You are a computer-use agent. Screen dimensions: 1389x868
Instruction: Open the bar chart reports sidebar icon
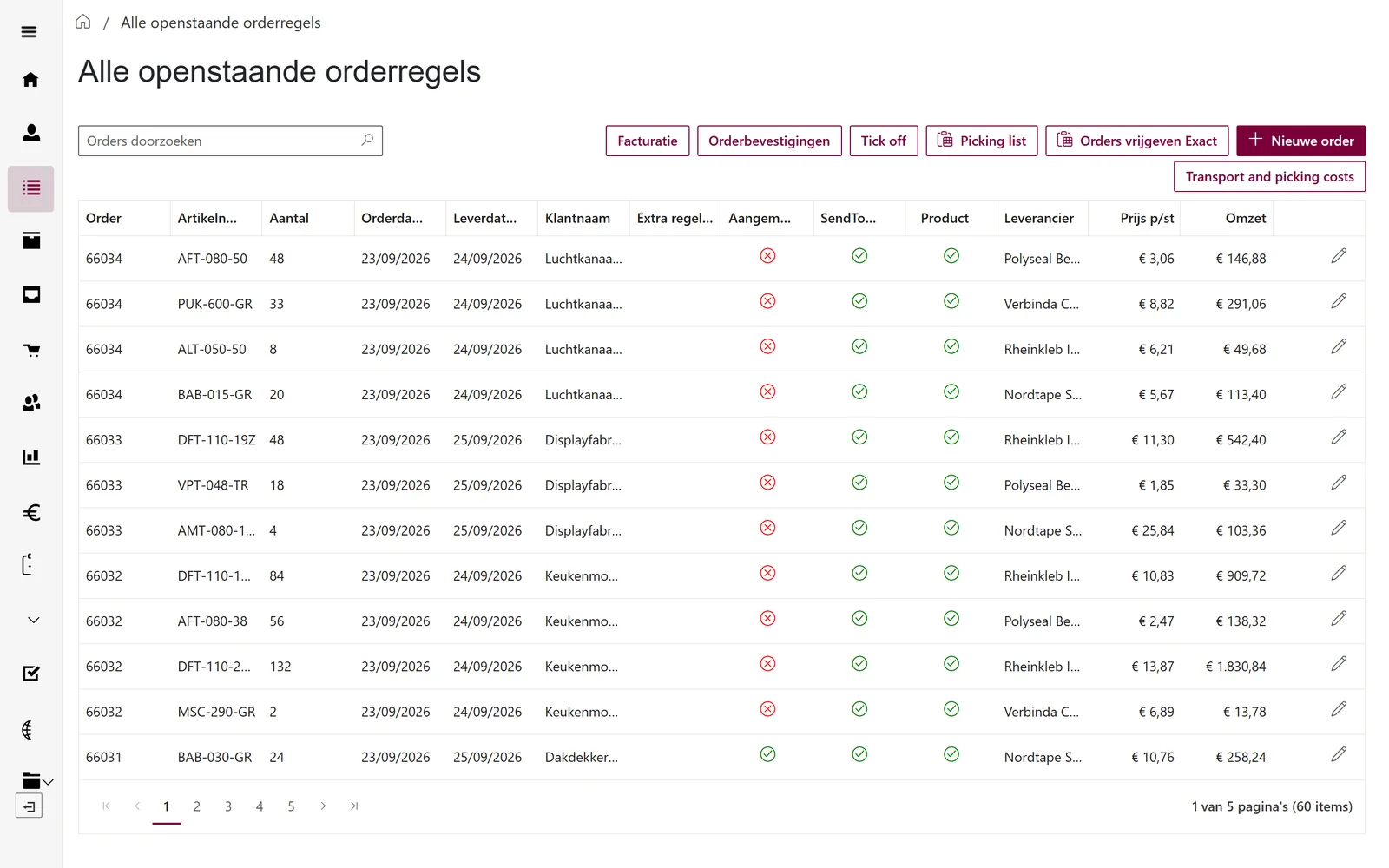coord(31,457)
